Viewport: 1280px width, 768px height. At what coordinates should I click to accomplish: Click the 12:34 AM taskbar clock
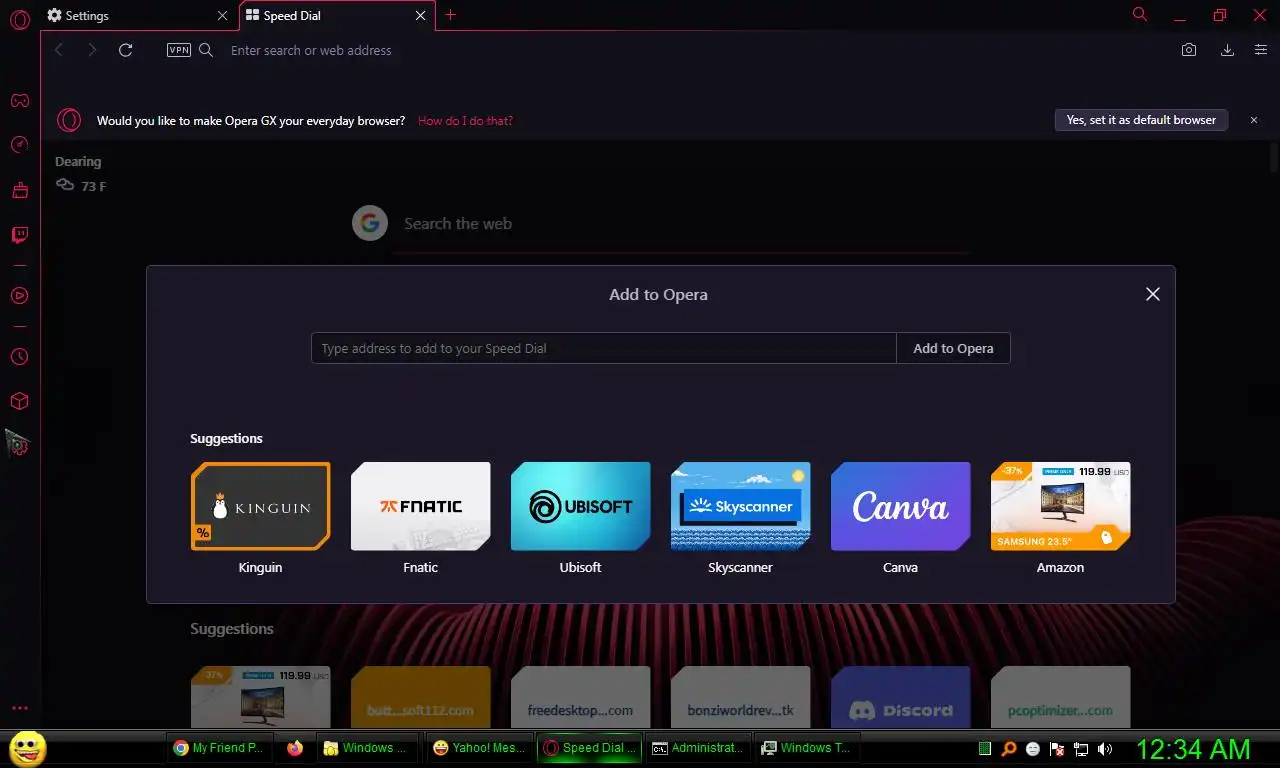(1193, 748)
